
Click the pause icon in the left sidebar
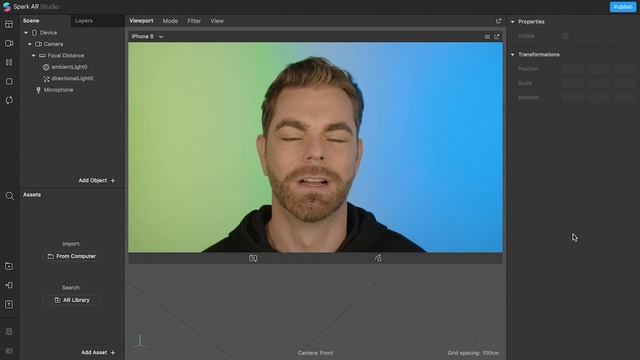9,62
